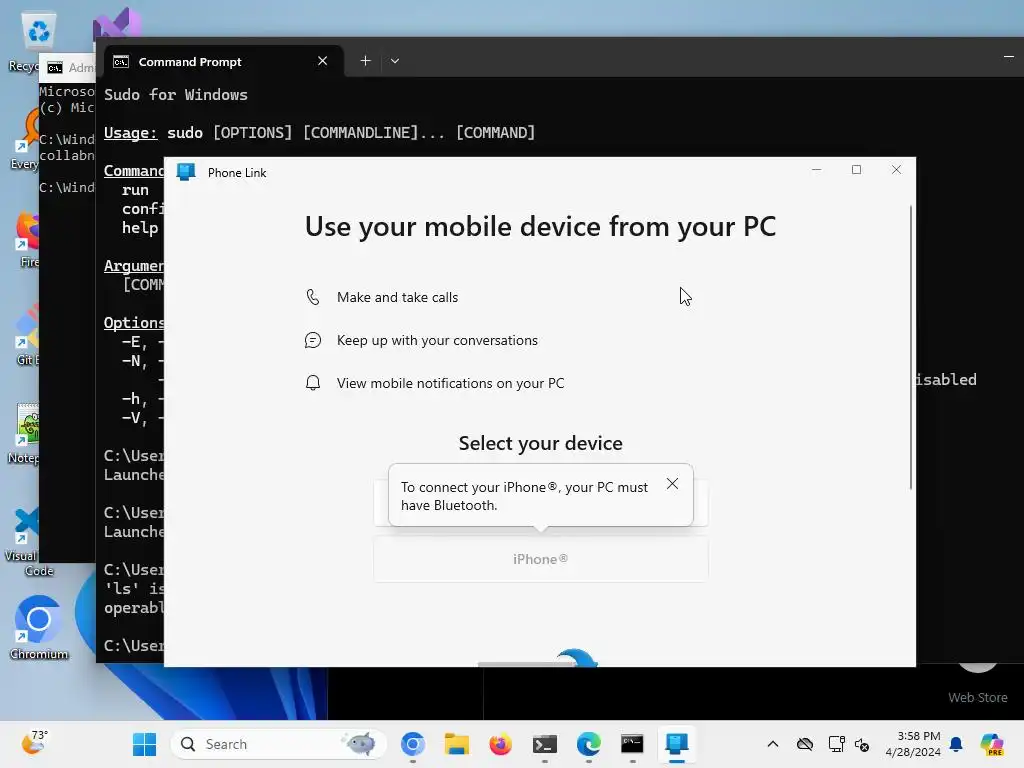The image size is (1024, 768).
Task: Click the Phone Link vertical scrollbar
Action: [910, 347]
